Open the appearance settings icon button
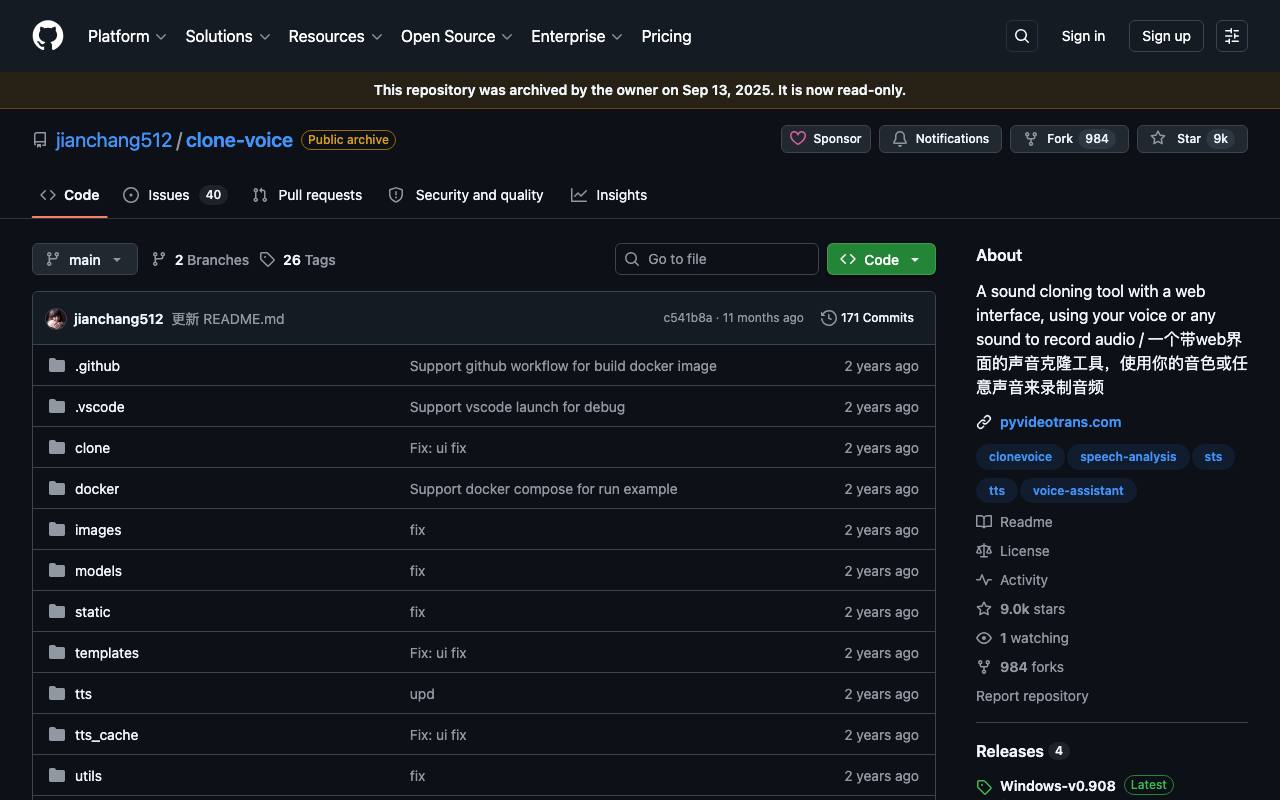Image resolution: width=1280 pixels, height=800 pixels. point(1232,36)
